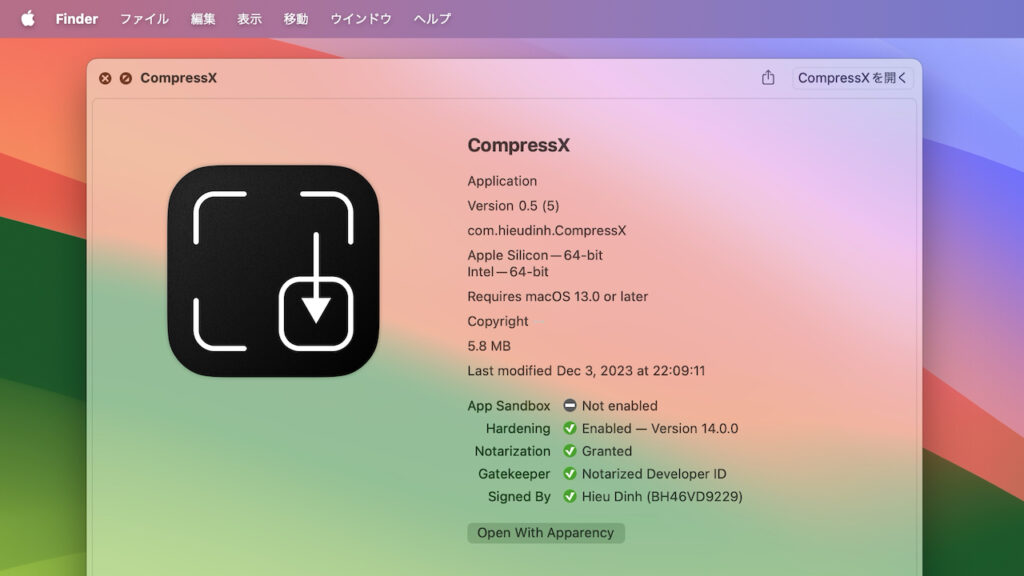Viewport: 1024px width, 576px height.
Task: Click the App Sandbox not-enabled status icon
Action: (570, 406)
